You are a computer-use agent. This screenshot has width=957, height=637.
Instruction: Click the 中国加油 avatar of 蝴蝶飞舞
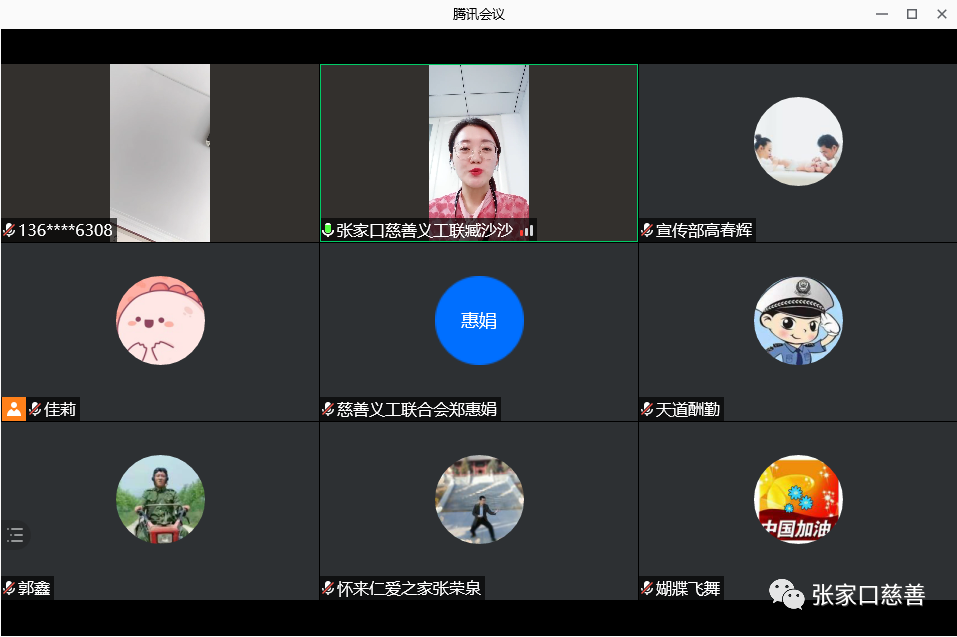point(798,499)
